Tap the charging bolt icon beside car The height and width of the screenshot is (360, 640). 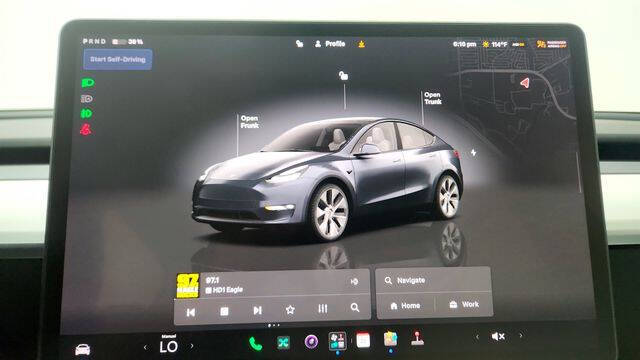click(473, 153)
